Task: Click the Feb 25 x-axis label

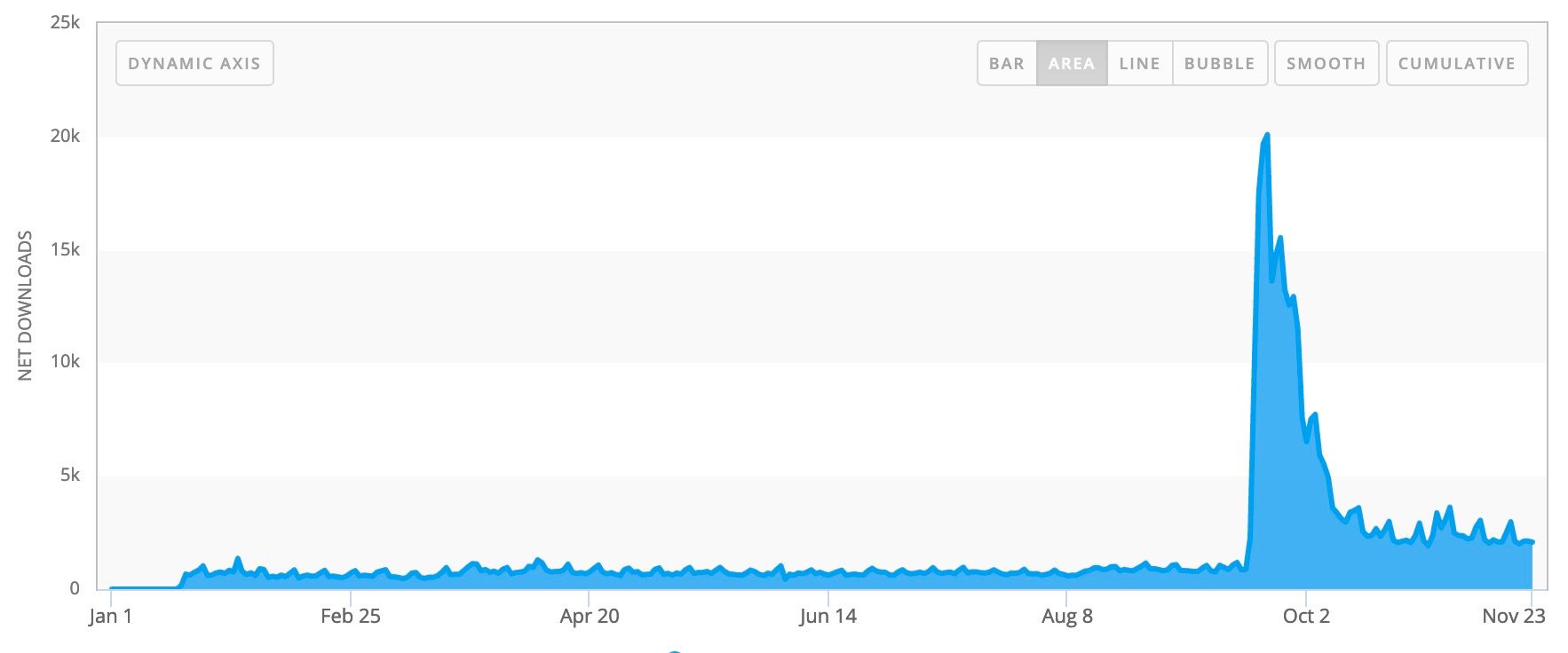Action: coord(351,616)
